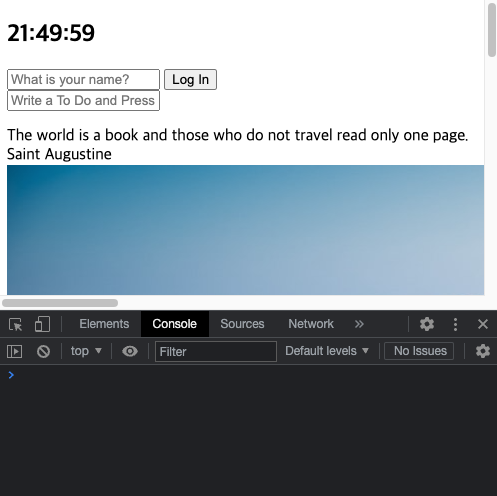The image size is (497, 496).
Task: Select the inspect element picker icon
Action: coord(15,324)
